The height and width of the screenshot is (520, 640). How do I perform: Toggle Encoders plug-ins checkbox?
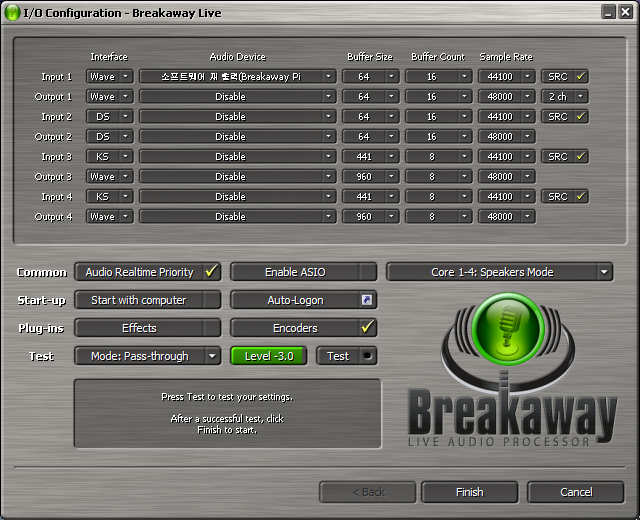tap(303, 328)
